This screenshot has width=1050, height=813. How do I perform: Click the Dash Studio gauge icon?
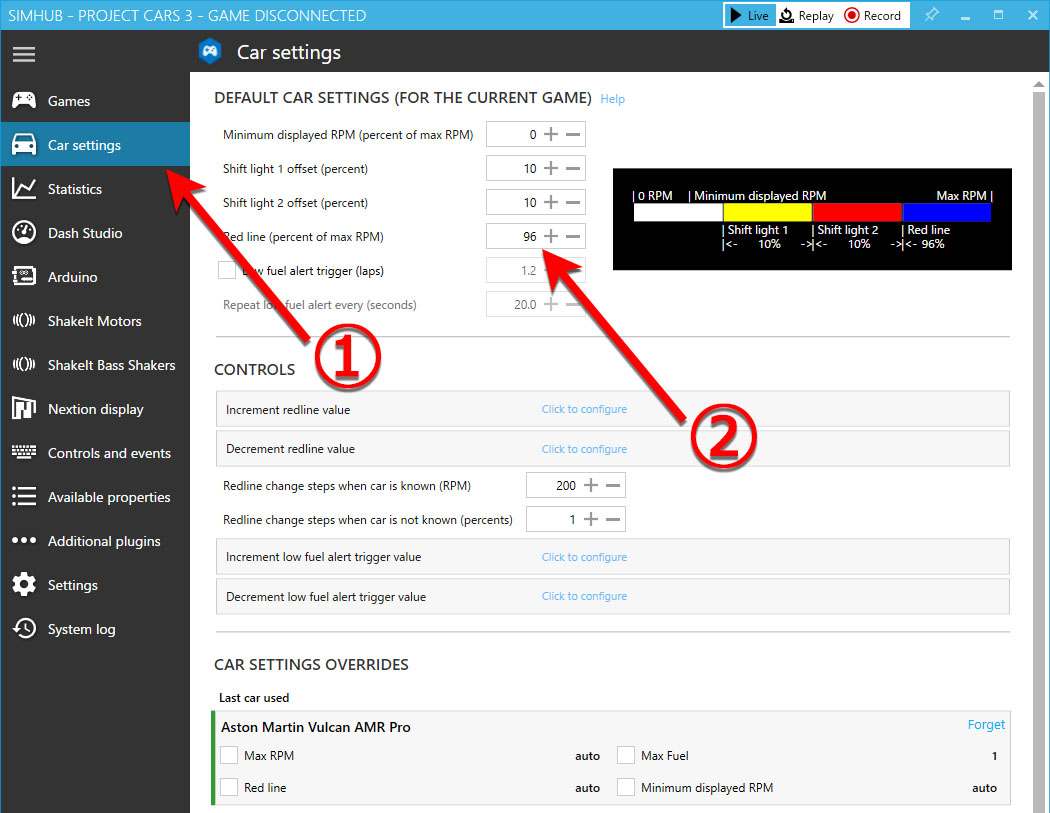point(24,232)
